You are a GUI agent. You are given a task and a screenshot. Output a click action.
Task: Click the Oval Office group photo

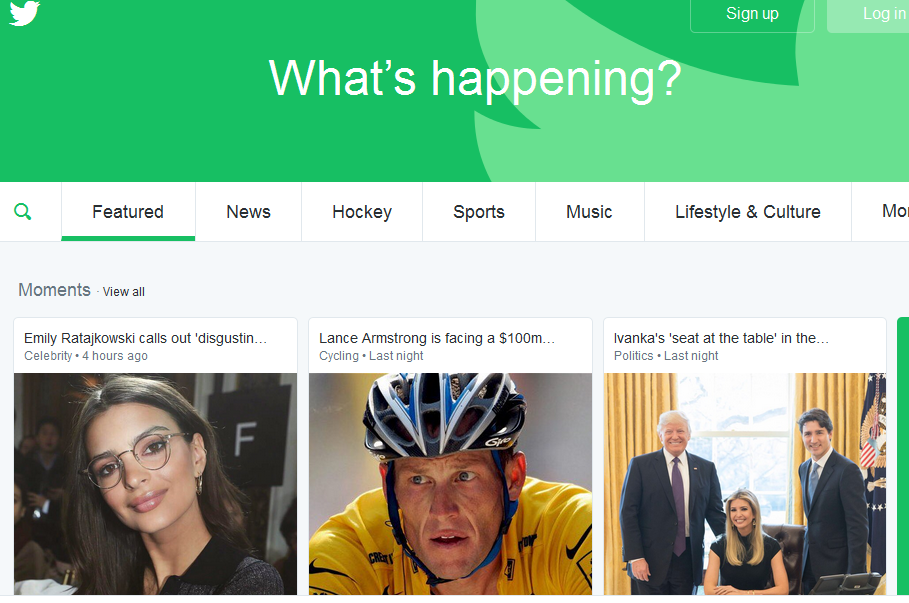pyautogui.click(x=745, y=484)
